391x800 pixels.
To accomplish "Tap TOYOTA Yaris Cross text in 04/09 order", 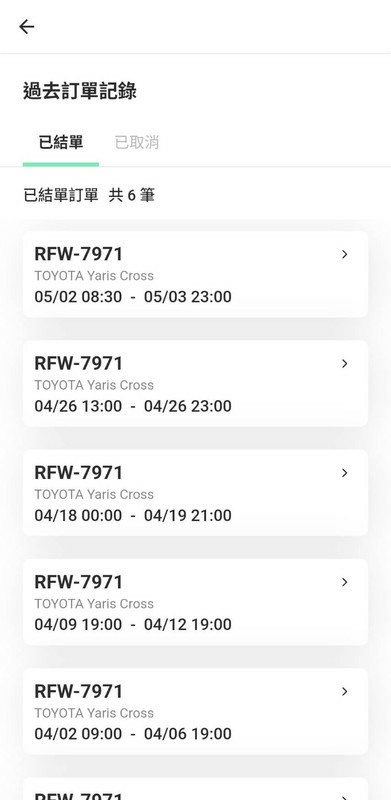I will tap(94, 604).
